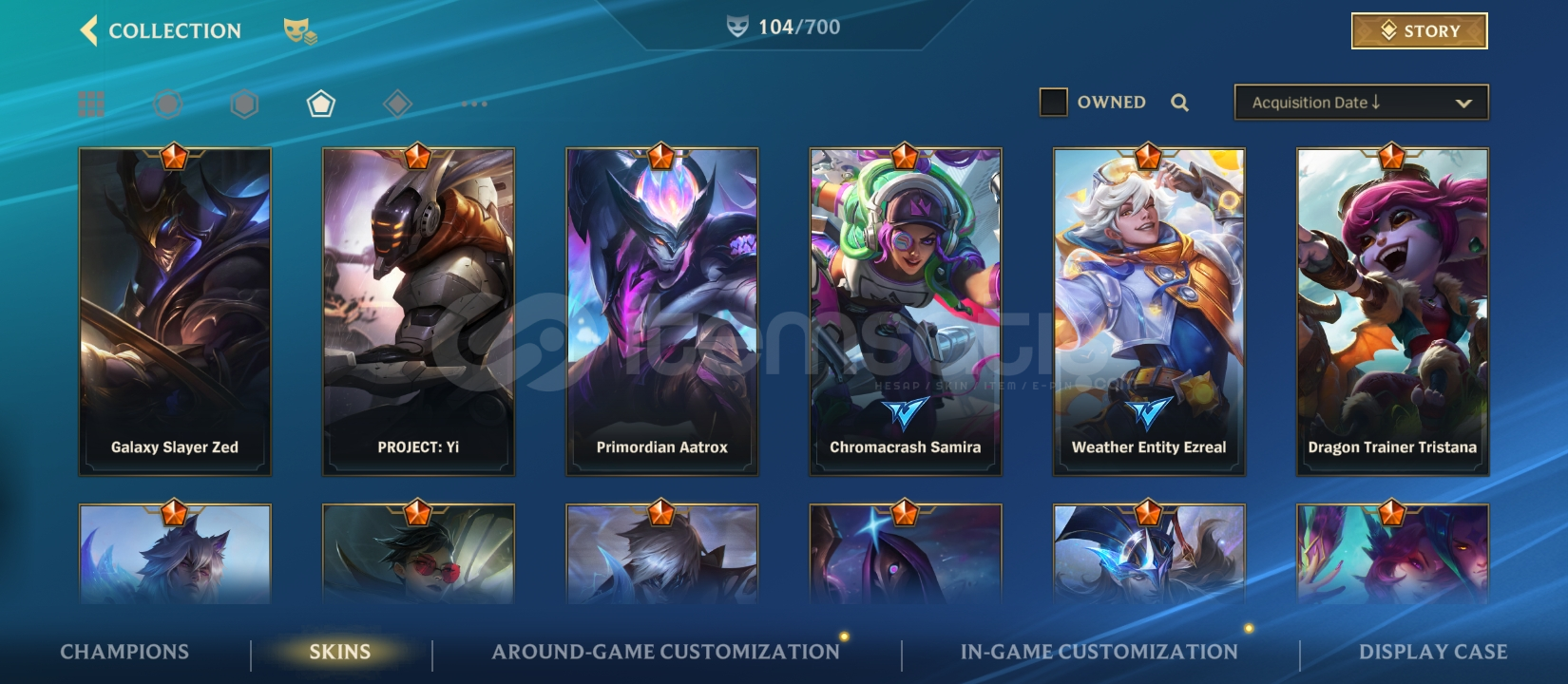
Task: Expand the sort dropdown chevron arrow
Action: (x=1463, y=103)
